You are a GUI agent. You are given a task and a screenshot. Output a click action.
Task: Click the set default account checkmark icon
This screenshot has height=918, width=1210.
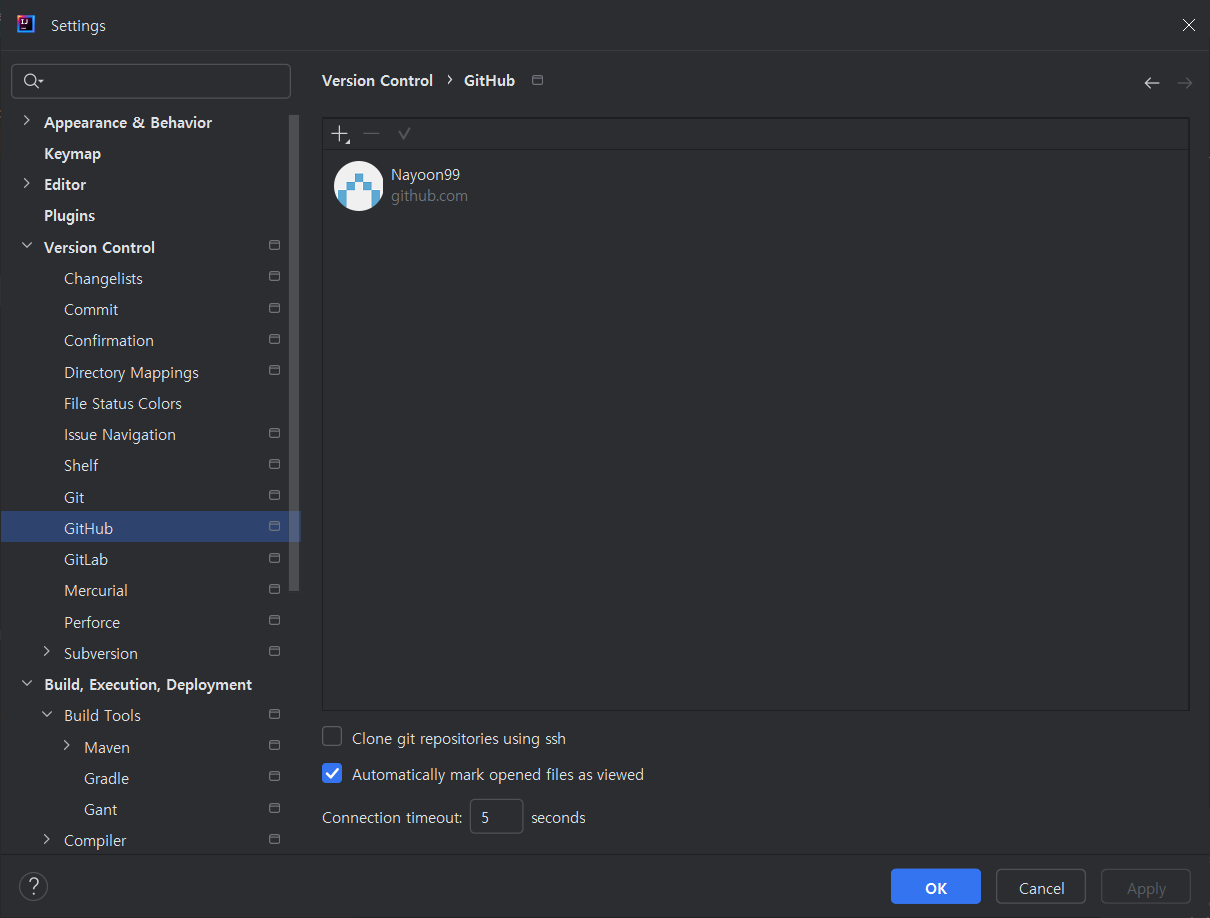[x=404, y=134]
